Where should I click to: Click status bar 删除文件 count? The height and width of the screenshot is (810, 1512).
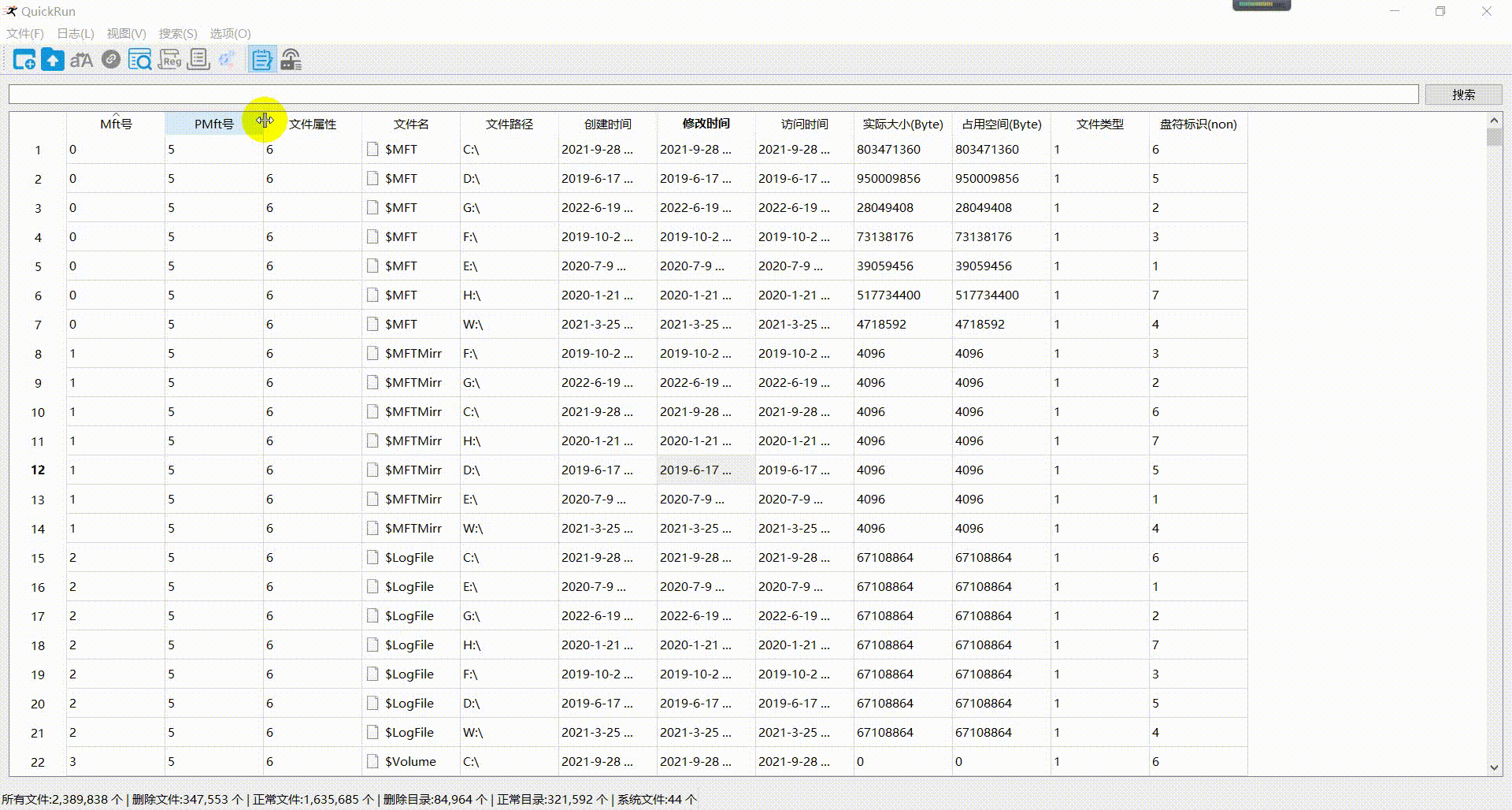coord(187,799)
